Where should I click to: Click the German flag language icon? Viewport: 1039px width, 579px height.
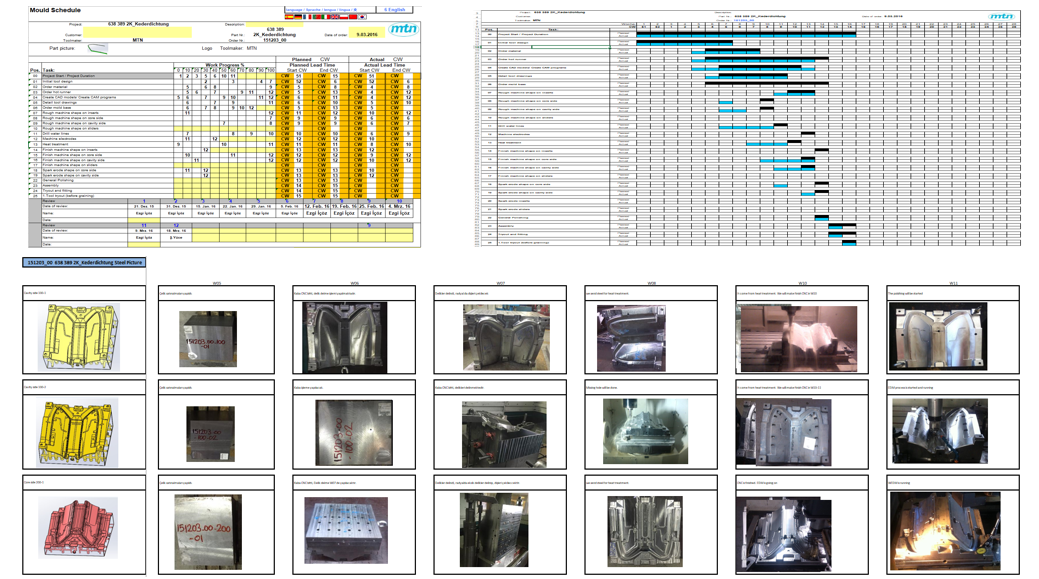click(x=298, y=17)
